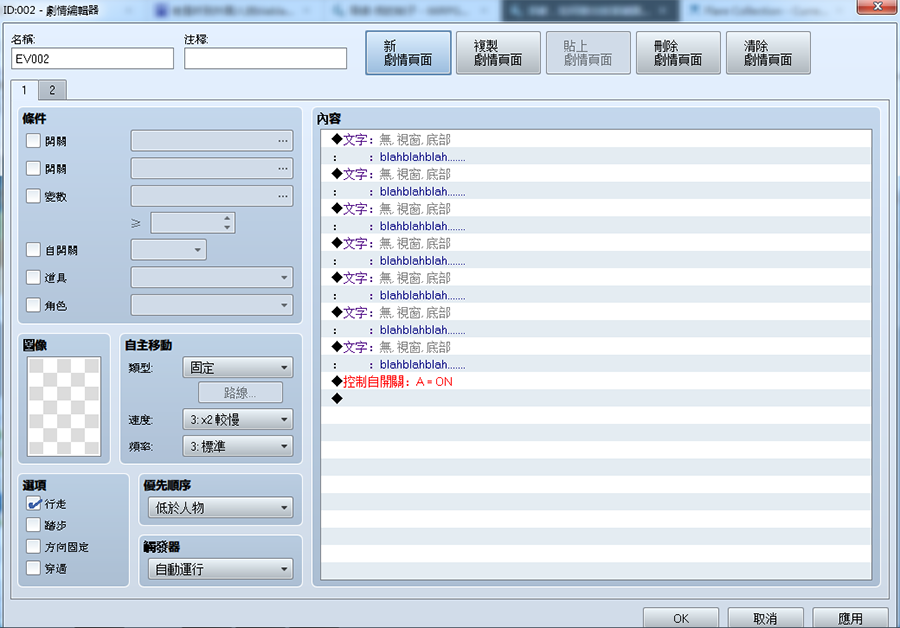
Task: Open the 類型 dropdown showing 固定
Action: coord(238,367)
